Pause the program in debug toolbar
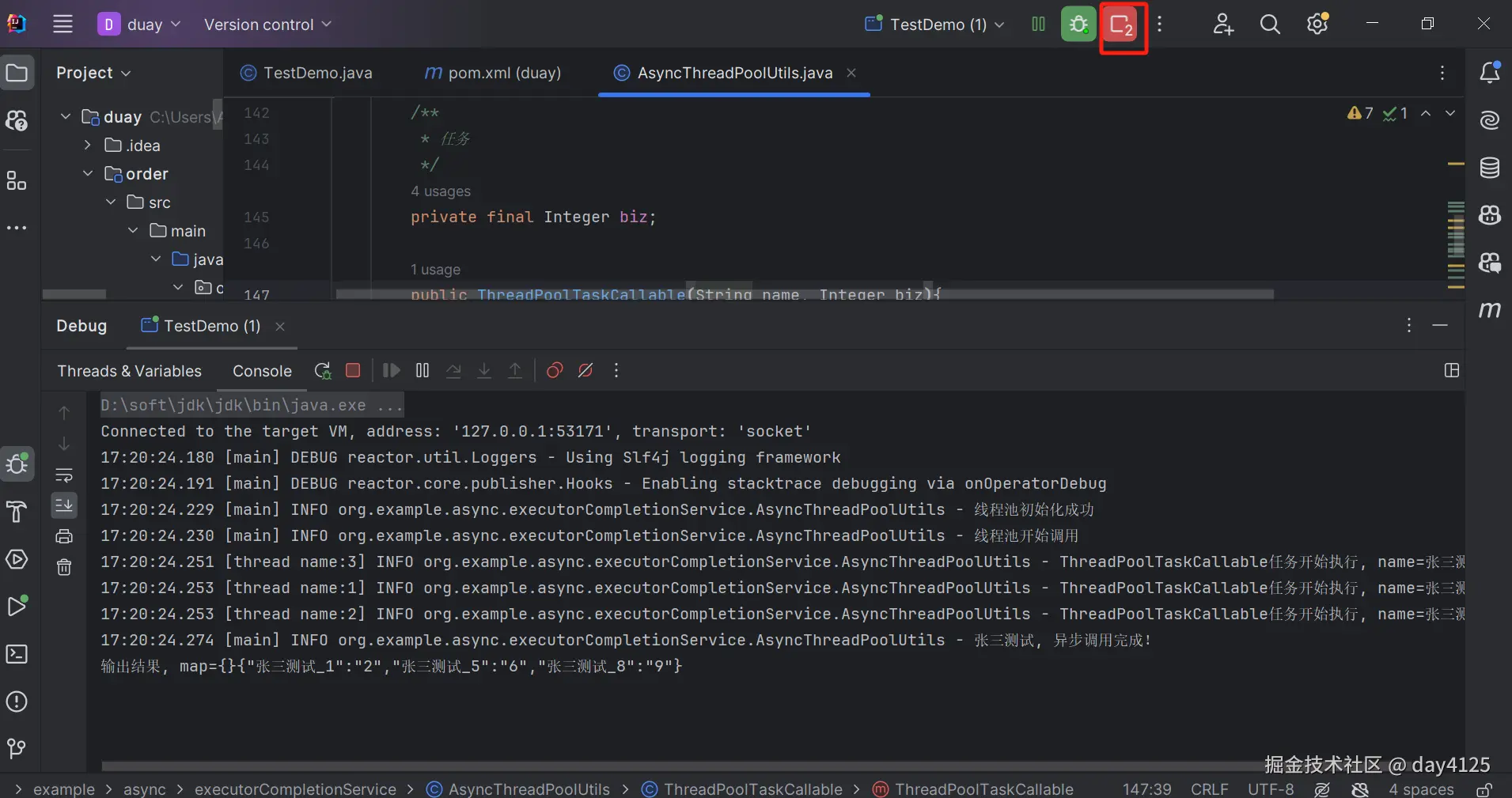 pyautogui.click(x=423, y=370)
